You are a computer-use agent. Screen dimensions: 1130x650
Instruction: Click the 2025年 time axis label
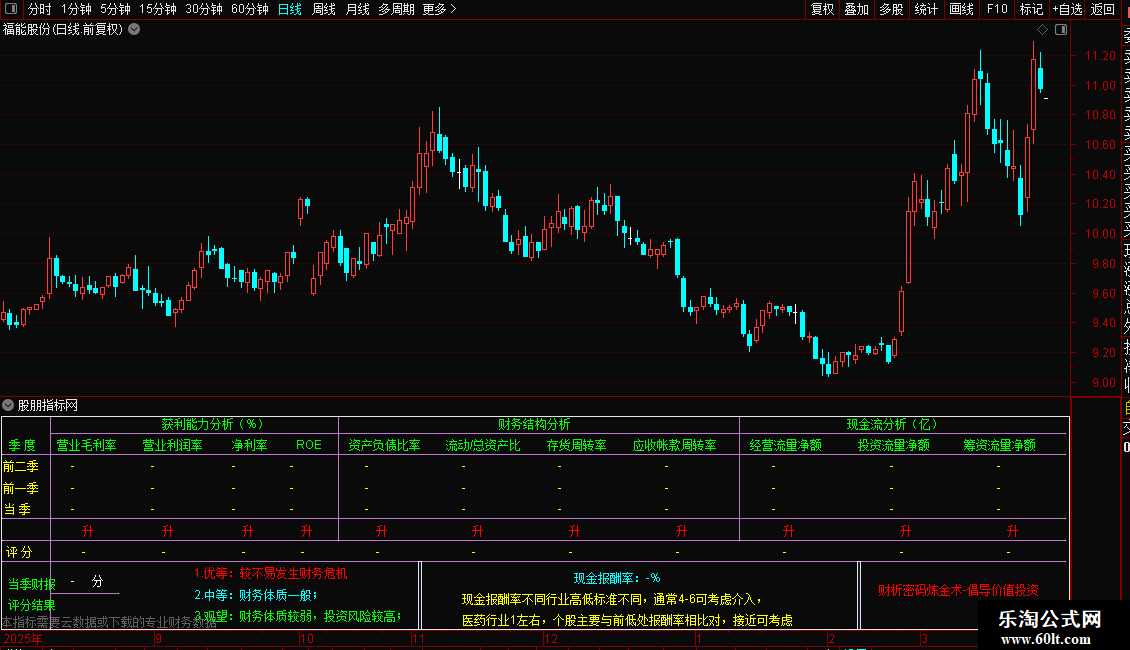click(x=23, y=638)
